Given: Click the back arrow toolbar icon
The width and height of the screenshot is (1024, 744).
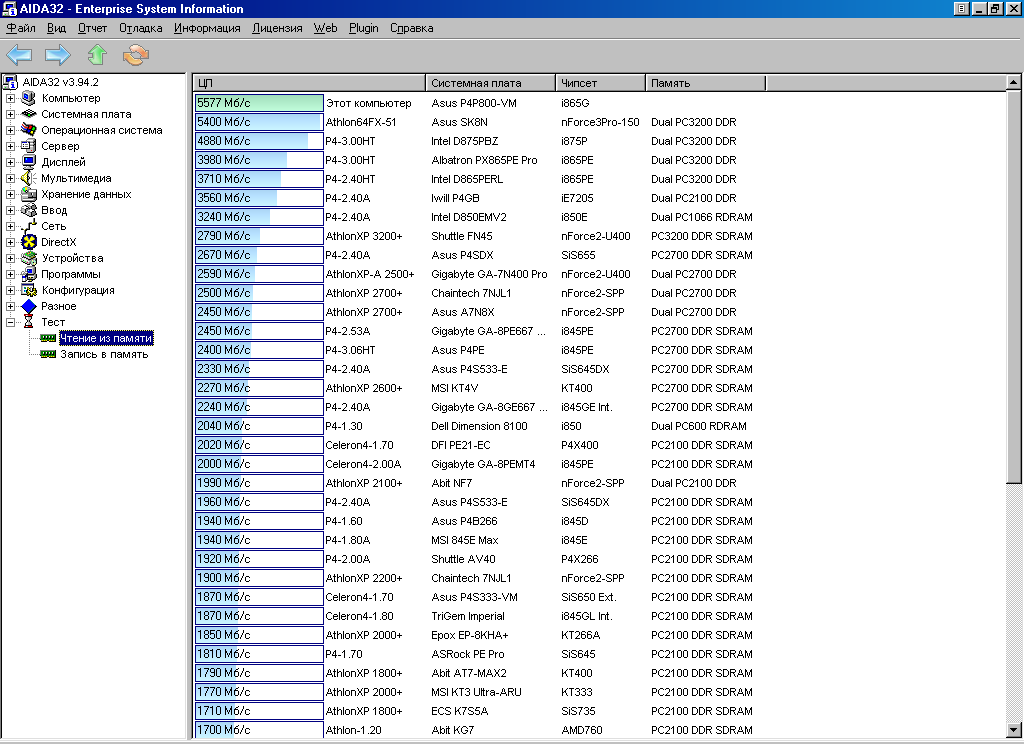Looking at the screenshot, I should pos(19,55).
